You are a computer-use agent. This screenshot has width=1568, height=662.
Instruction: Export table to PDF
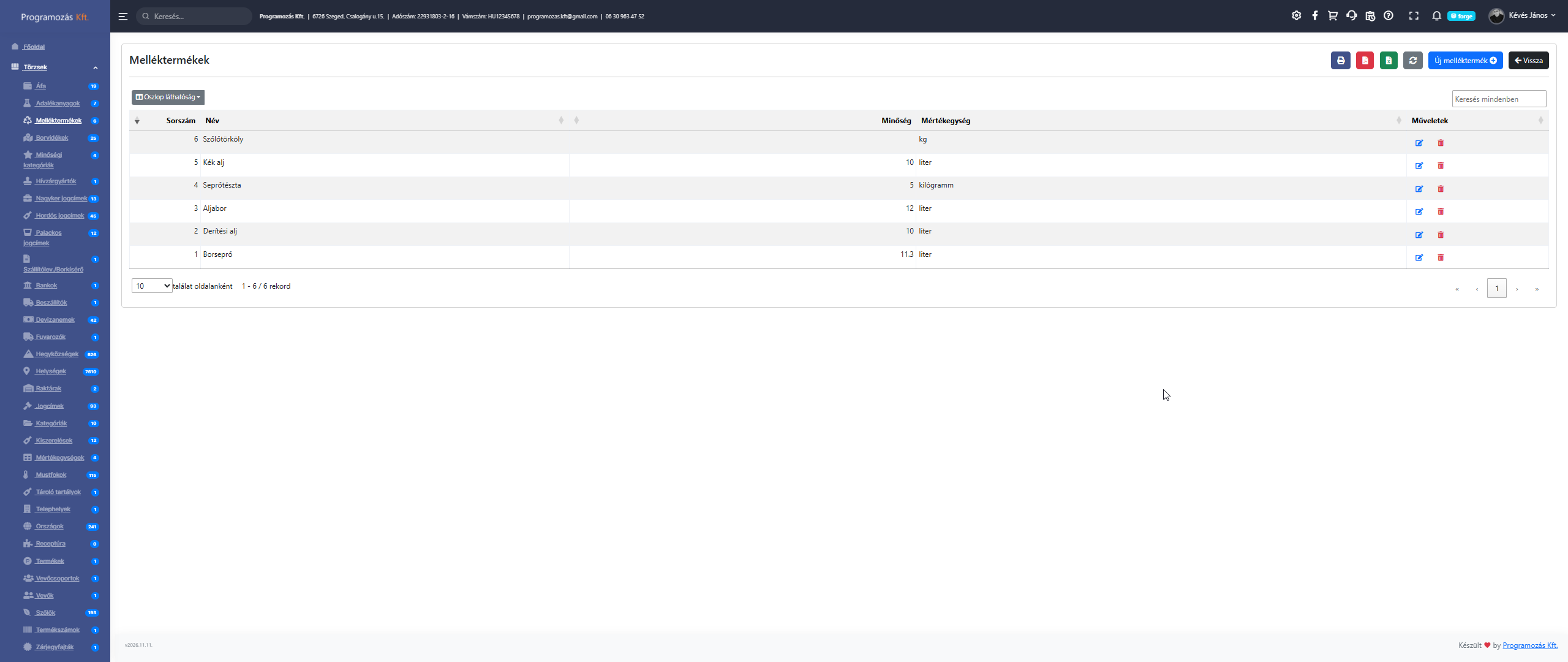pyautogui.click(x=1365, y=61)
